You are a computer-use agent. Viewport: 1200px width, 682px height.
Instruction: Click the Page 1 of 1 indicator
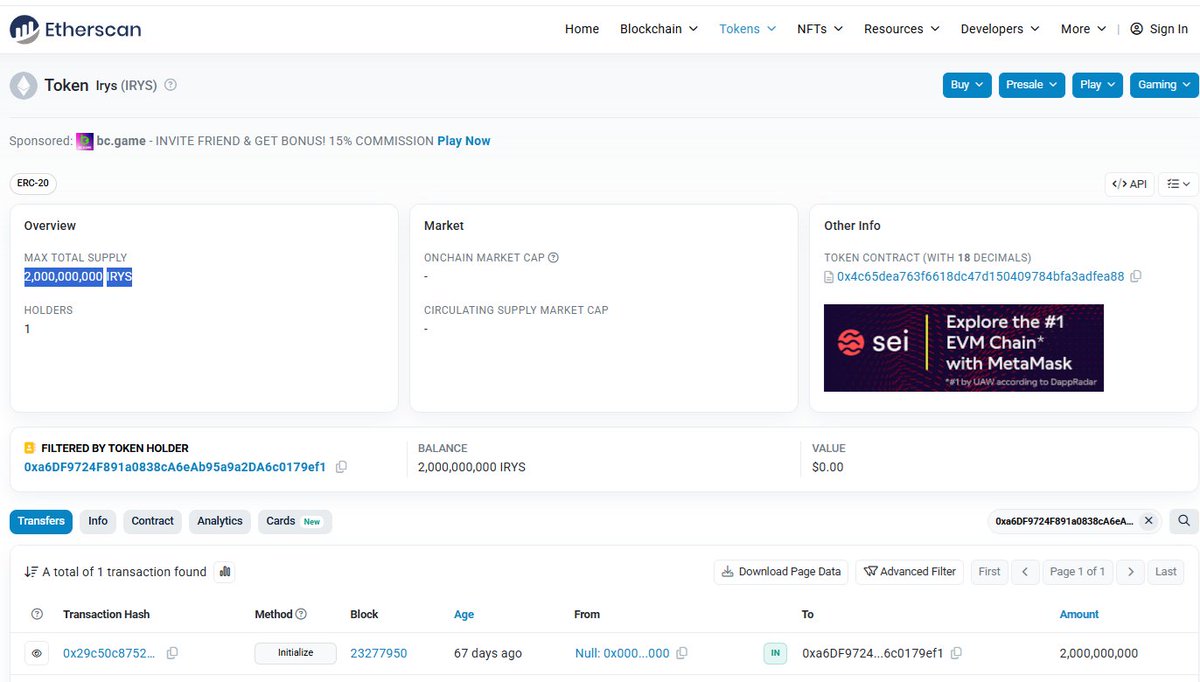click(1077, 572)
